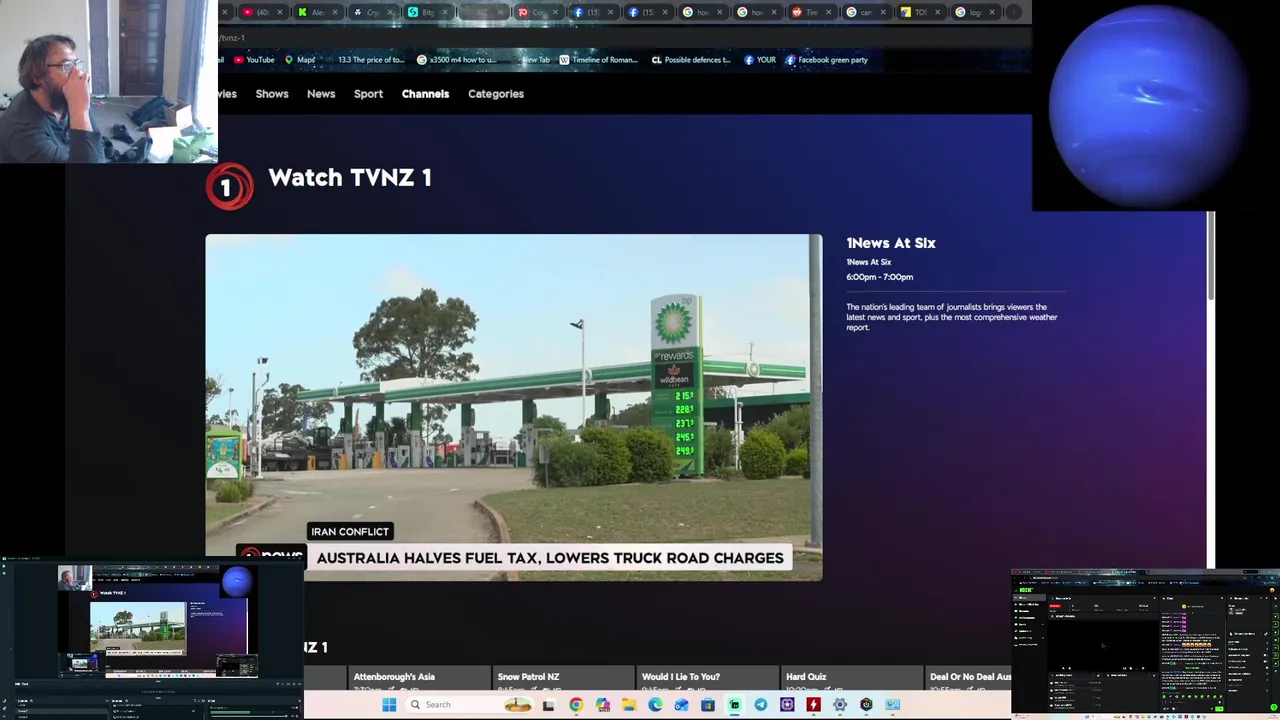Close the Kick 'Ale' browser tab

point(335,12)
